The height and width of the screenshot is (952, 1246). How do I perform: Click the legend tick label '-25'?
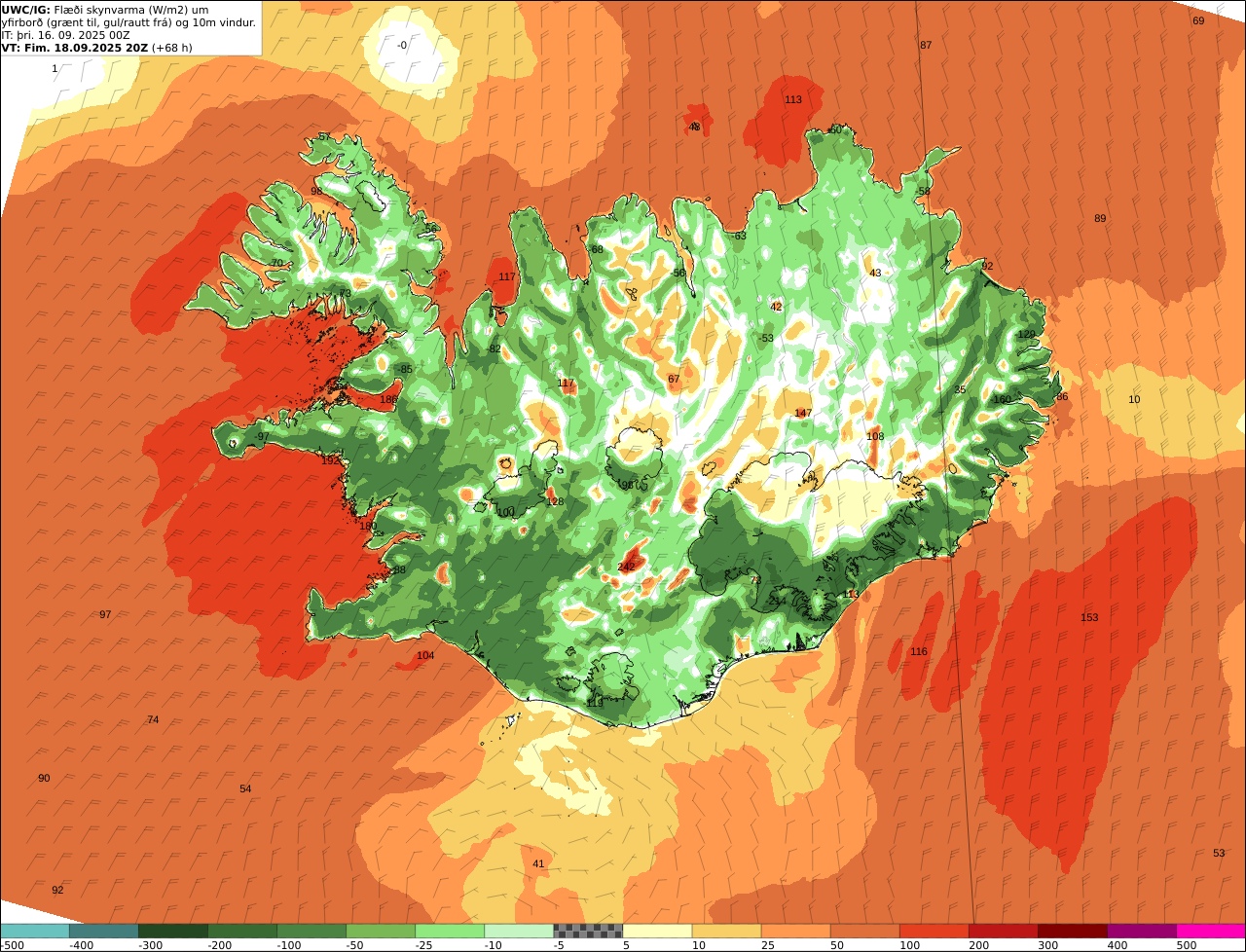click(x=426, y=945)
